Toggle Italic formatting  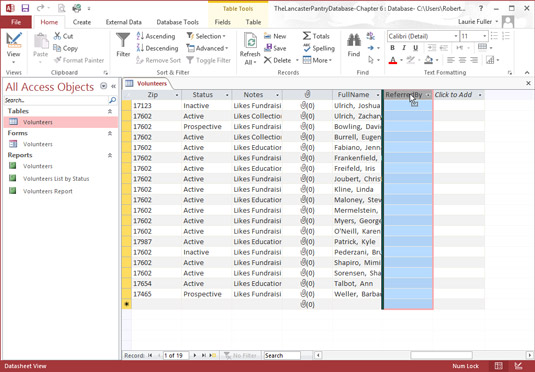click(x=404, y=48)
